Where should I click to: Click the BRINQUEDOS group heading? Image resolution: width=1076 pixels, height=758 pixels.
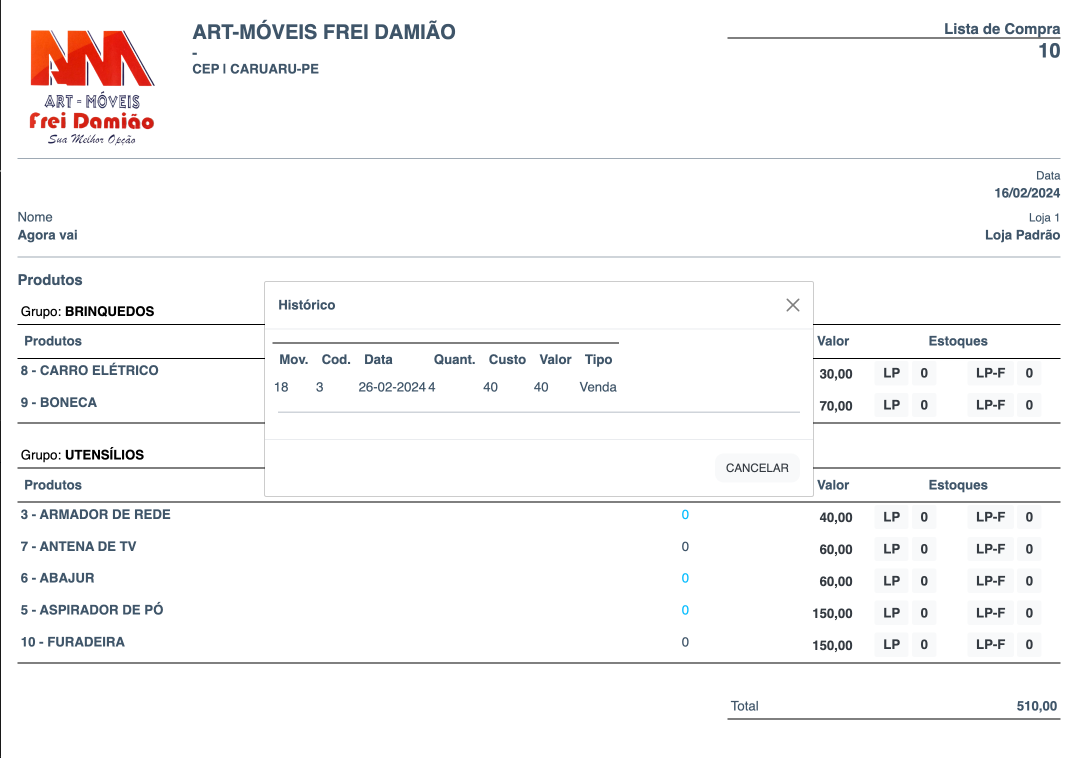(109, 312)
